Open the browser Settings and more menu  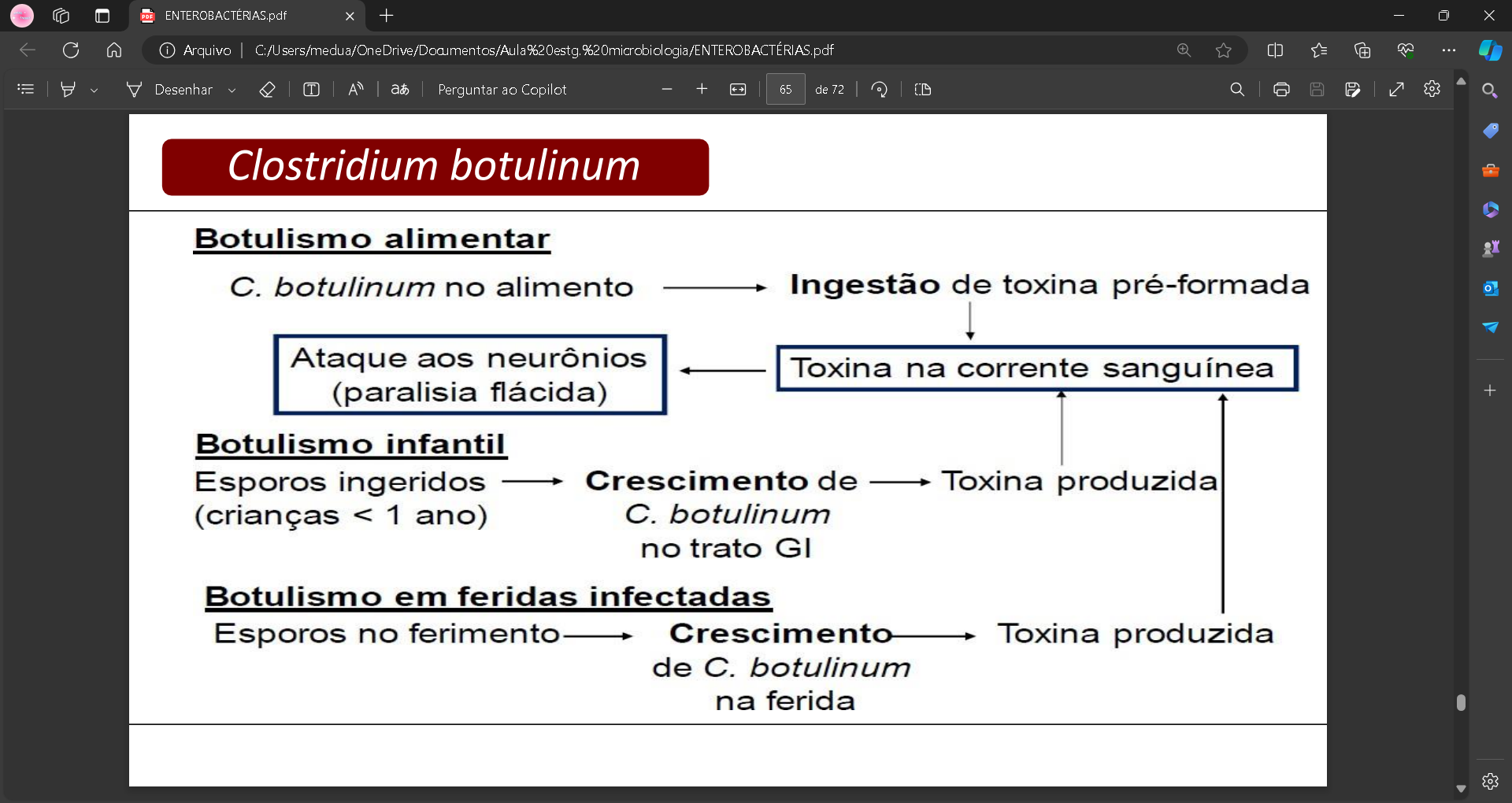pyautogui.click(x=1448, y=50)
